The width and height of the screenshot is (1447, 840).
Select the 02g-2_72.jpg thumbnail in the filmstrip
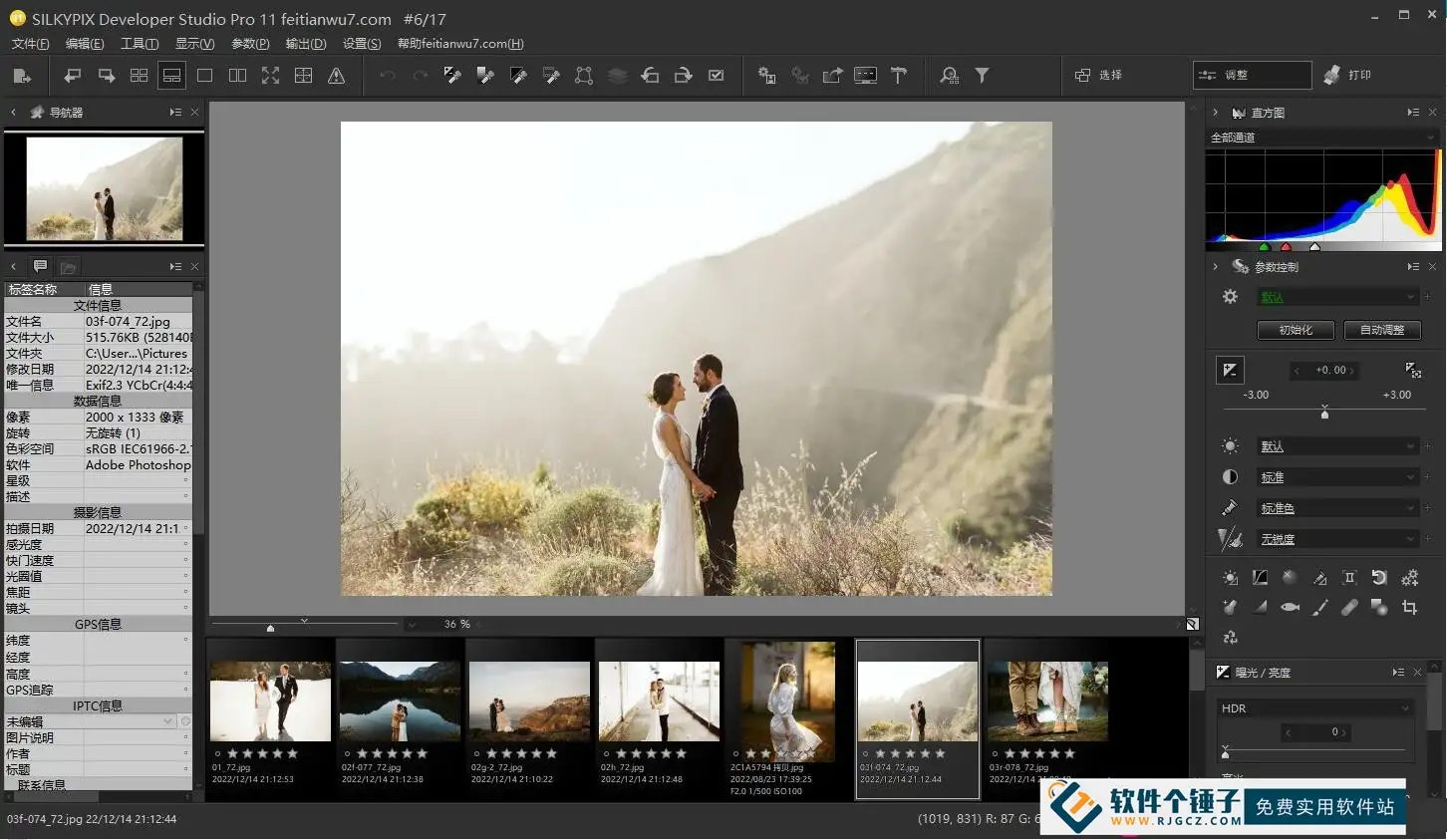(x=529, y=700)
